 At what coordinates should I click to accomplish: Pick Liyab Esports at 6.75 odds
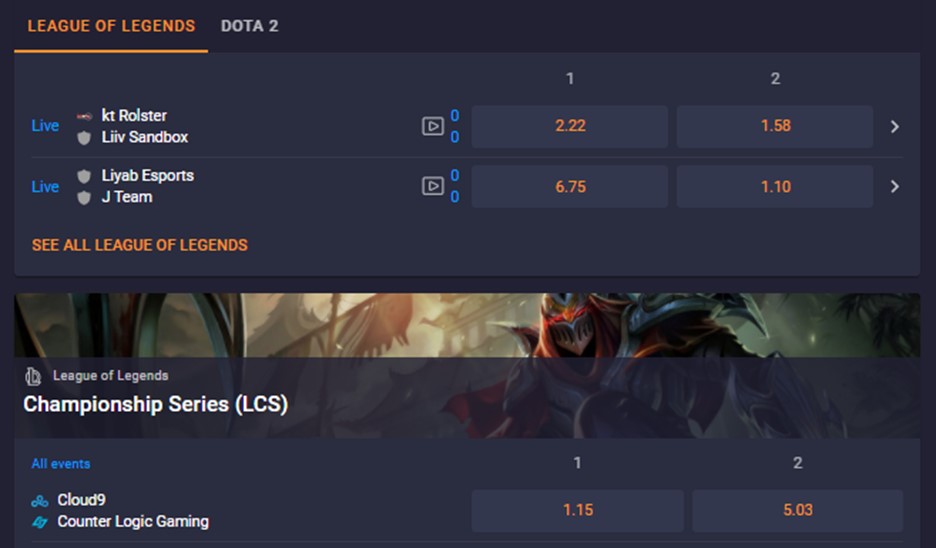coord(569,186)
